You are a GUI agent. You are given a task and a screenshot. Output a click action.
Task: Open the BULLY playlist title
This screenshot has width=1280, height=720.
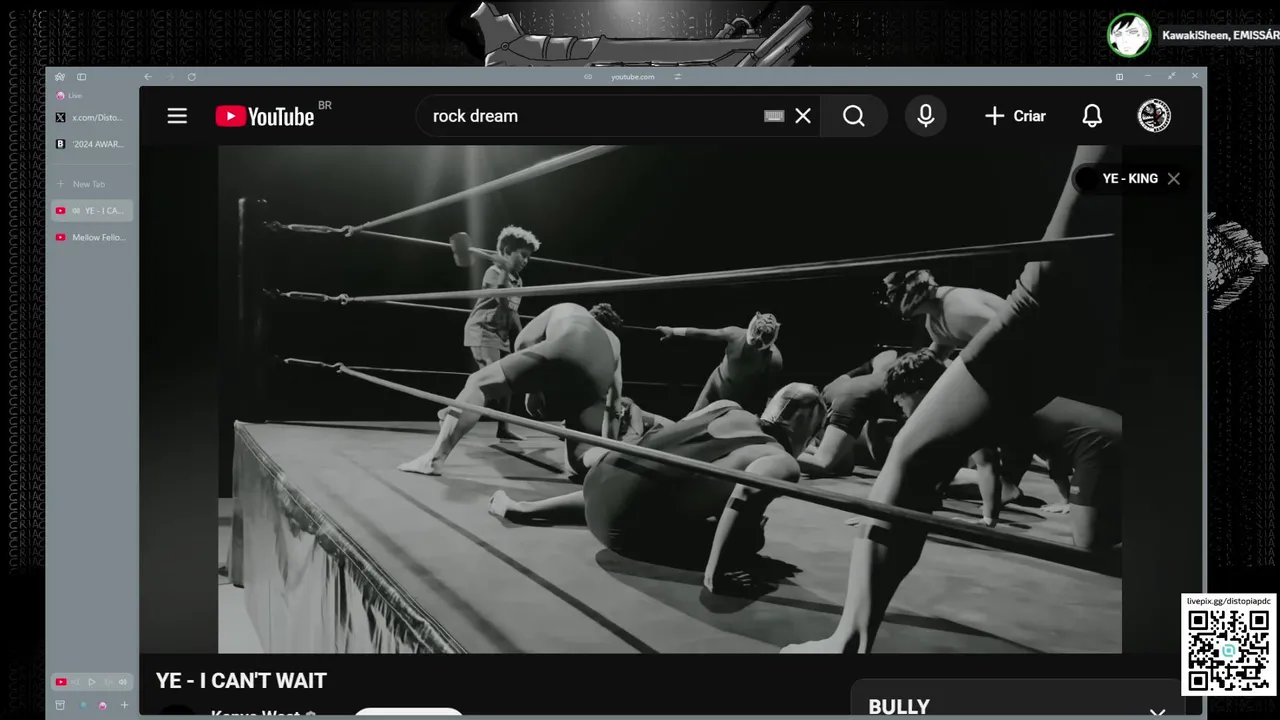899,707
